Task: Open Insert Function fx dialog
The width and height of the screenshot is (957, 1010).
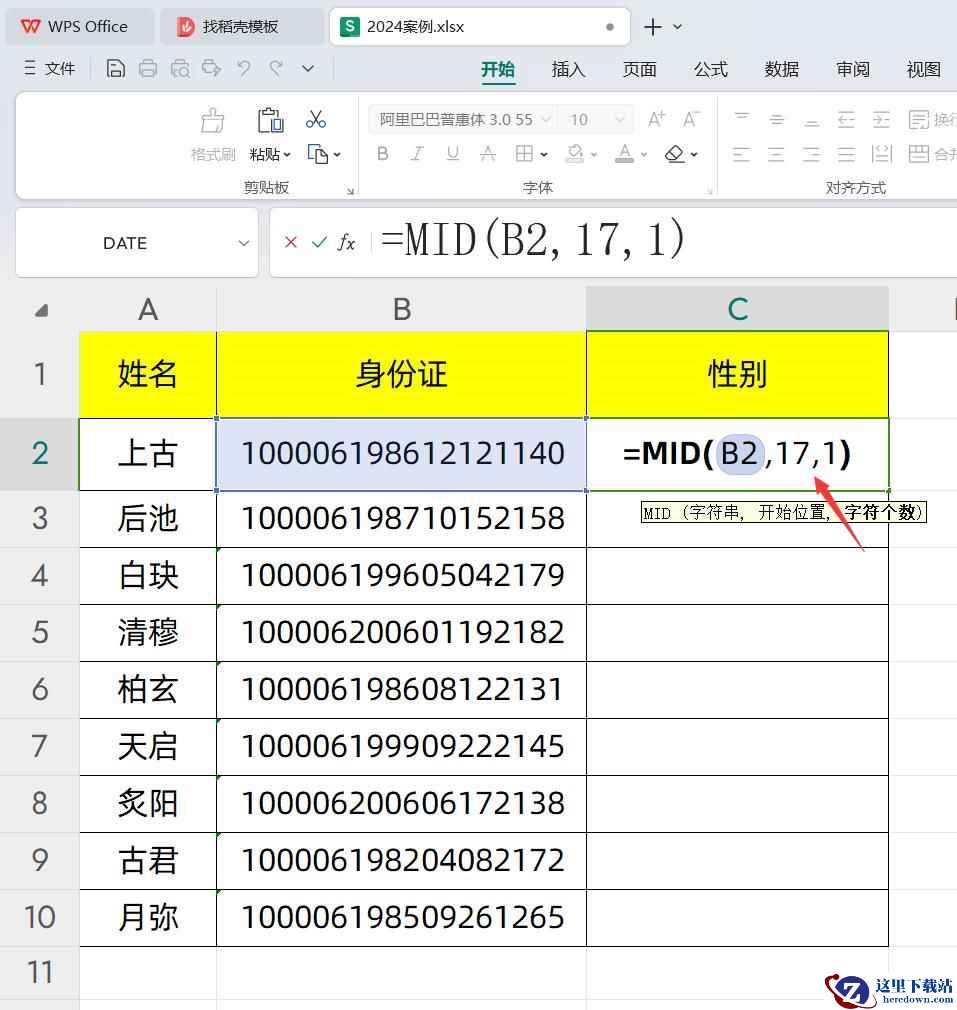Action: tap(346, 242)
